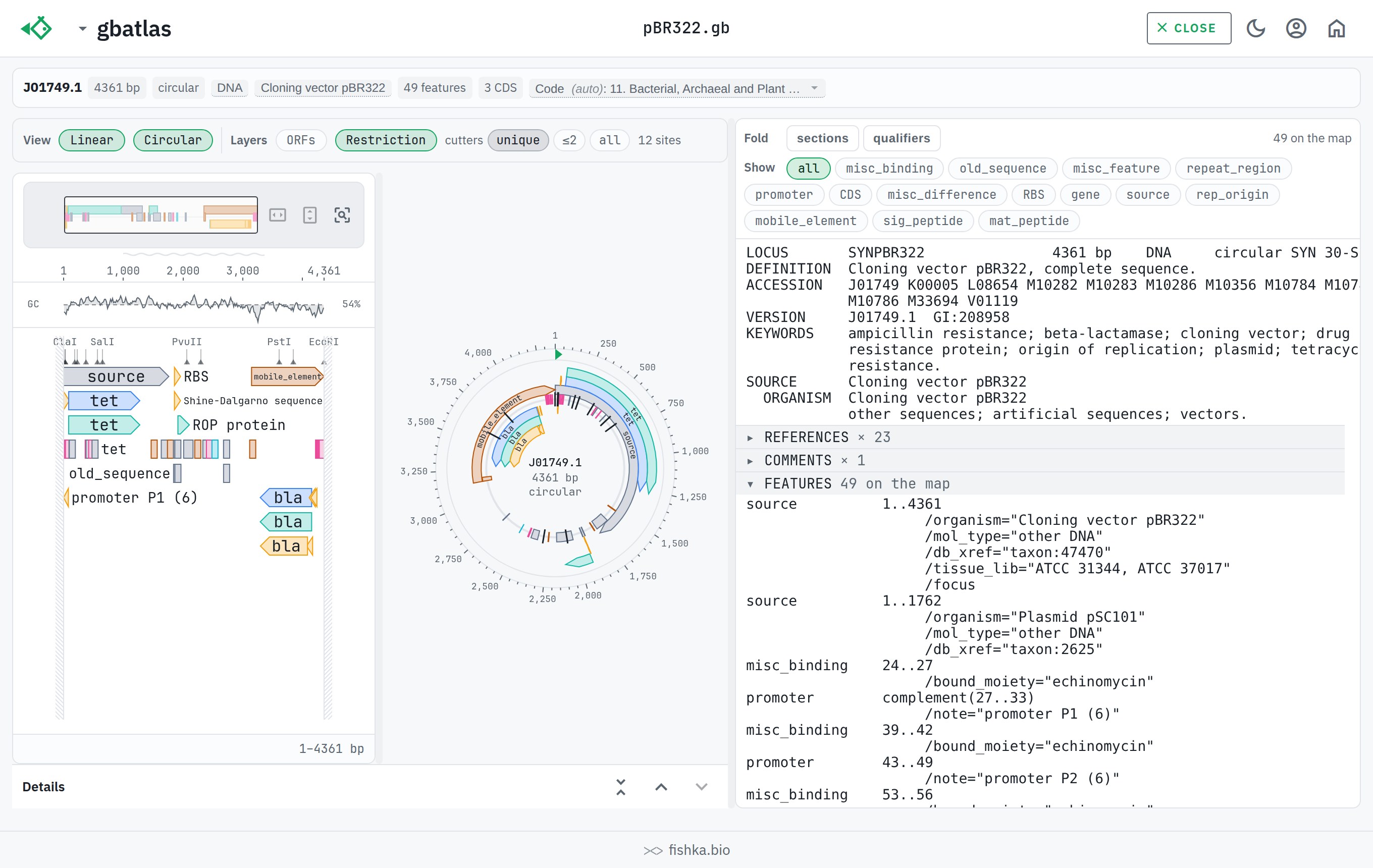Open the fishka.bio footer link
Viewport: 1373px width, 868px height.
click(686, 850)
